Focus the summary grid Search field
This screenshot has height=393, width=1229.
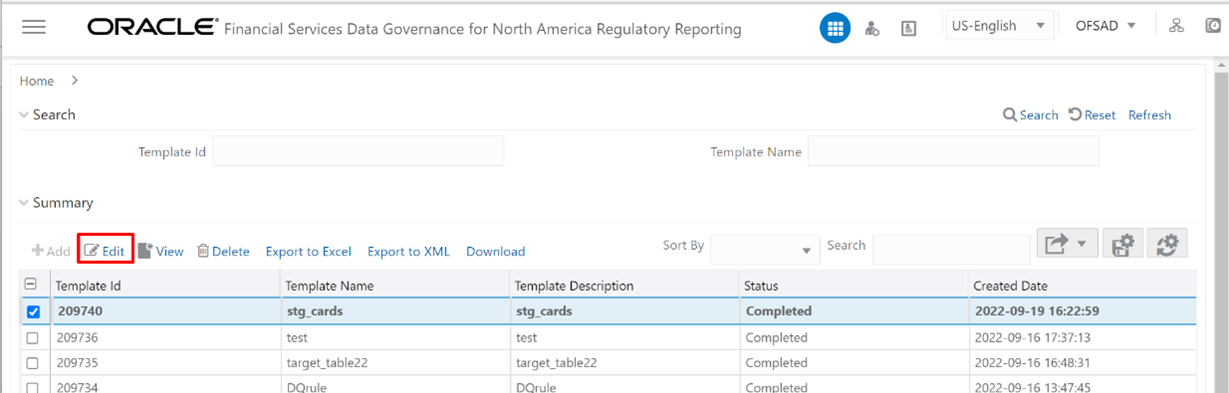click(951, 250)
